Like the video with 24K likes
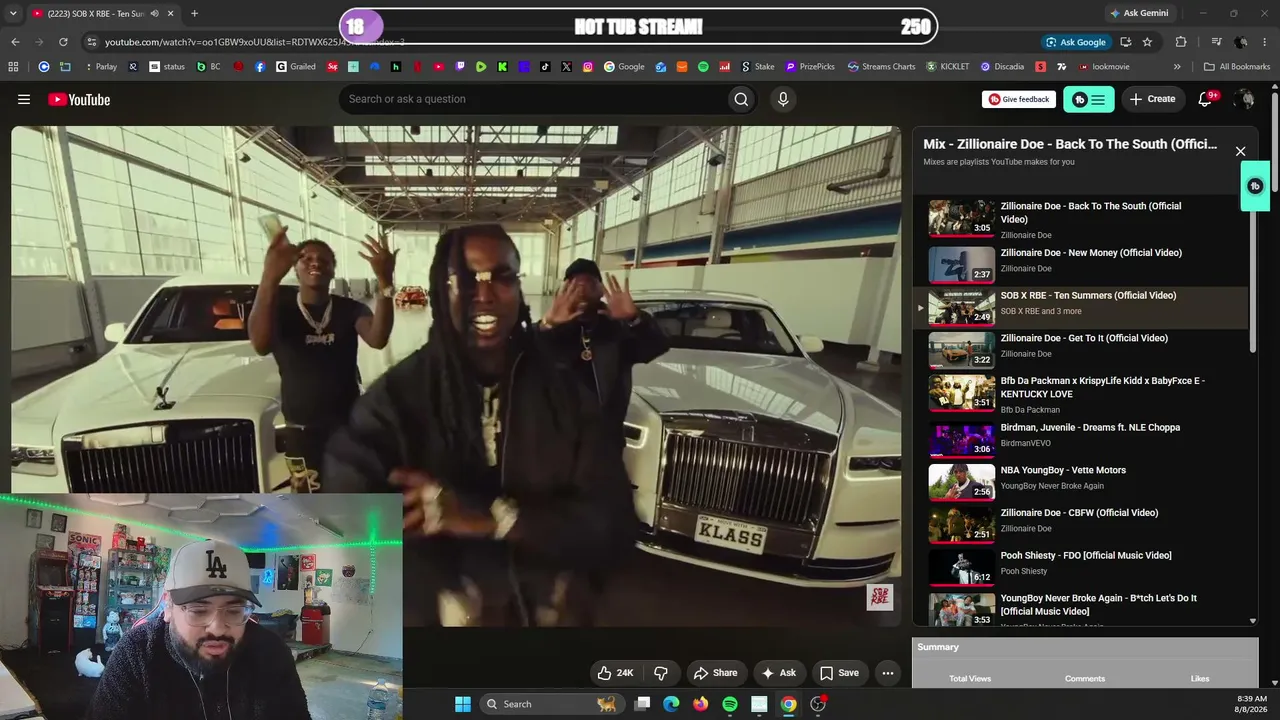The width and height of the screenshot is (1280, 720). click(616, 673)
